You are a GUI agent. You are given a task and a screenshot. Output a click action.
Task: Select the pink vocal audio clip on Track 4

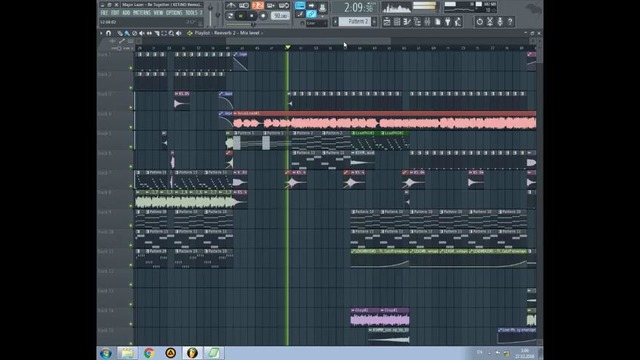384,120
